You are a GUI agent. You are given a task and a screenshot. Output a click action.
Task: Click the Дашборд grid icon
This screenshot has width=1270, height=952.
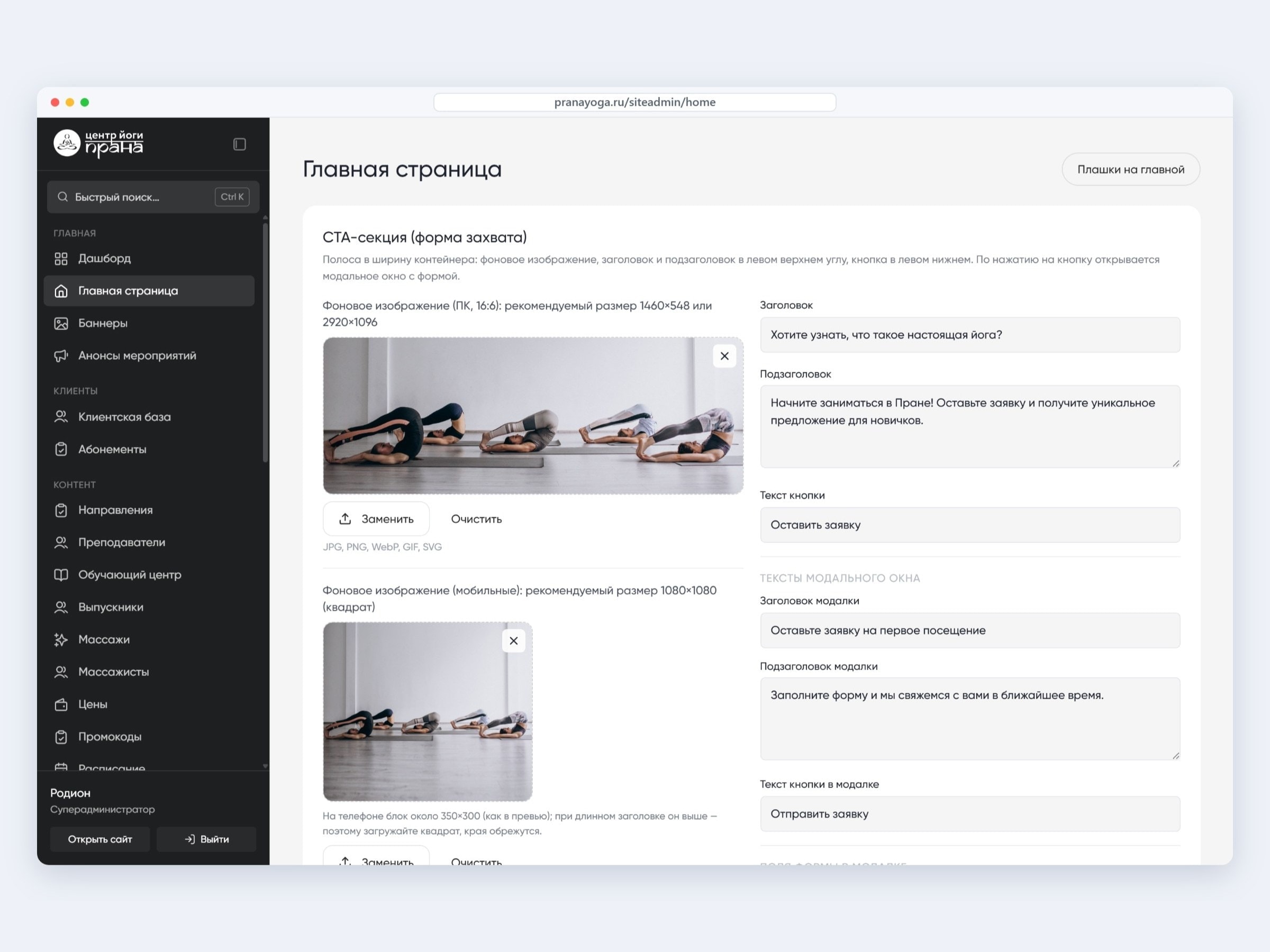pyautogui.click(x=61, y=259)
